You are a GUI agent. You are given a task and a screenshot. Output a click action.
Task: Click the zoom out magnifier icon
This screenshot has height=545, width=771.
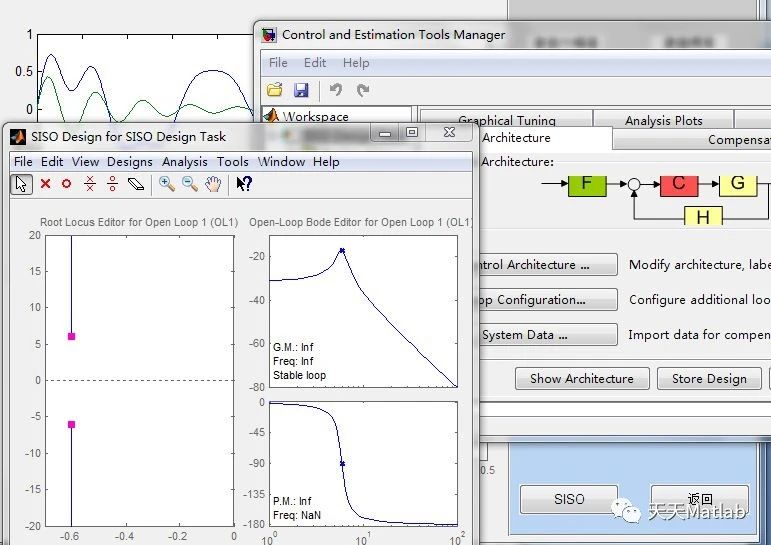pyautogui.click(x=189, y=184)
